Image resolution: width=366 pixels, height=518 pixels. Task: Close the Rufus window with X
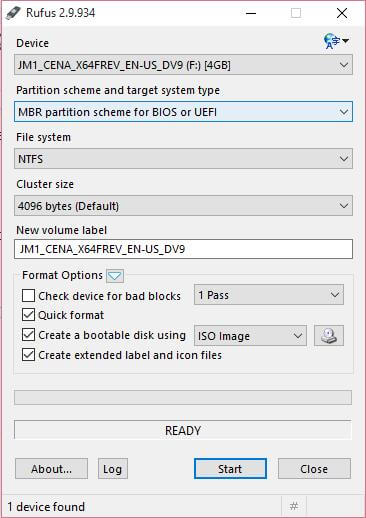[x=342, y=13]
